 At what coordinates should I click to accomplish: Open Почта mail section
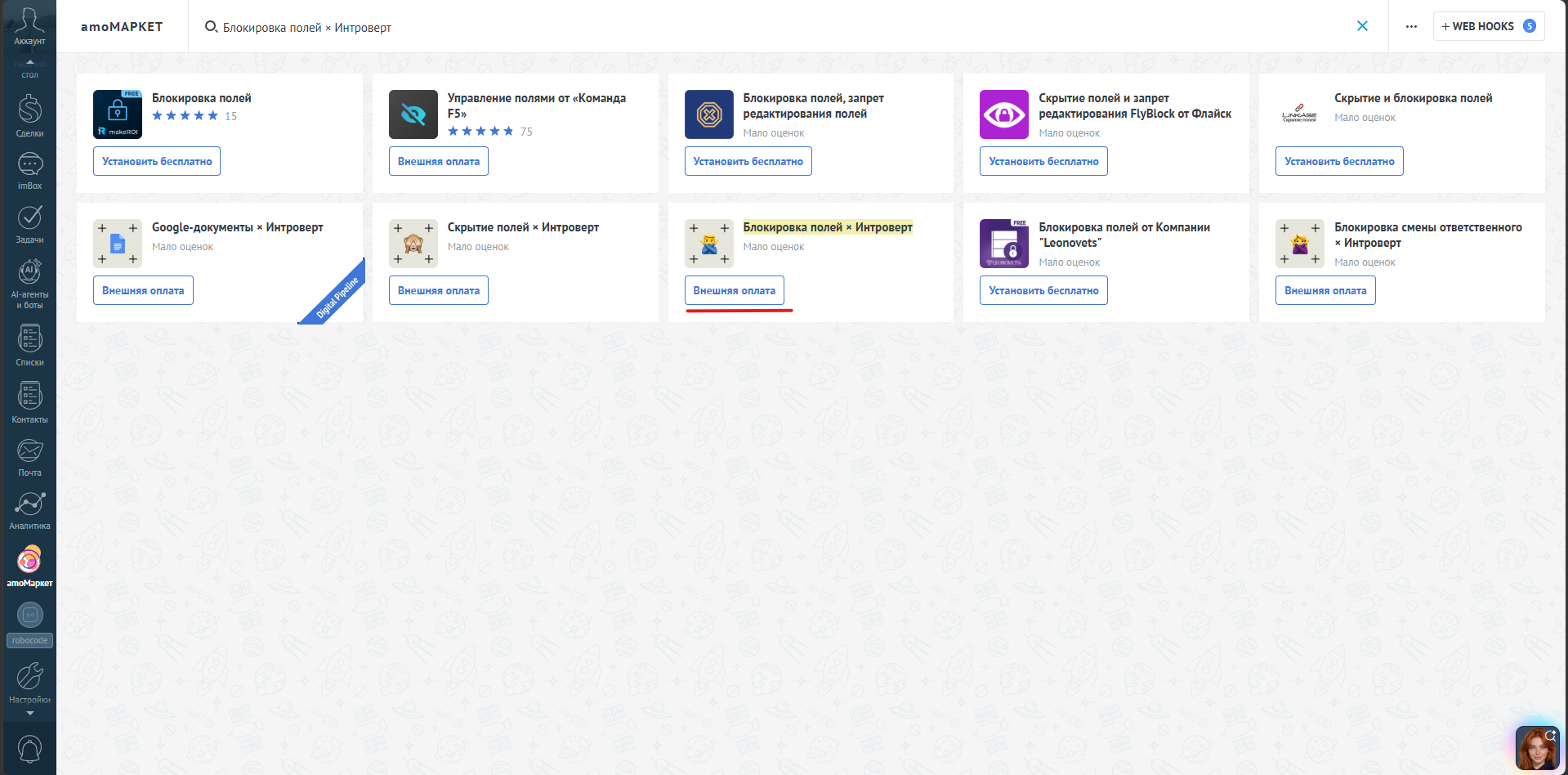tap(29, 458)
